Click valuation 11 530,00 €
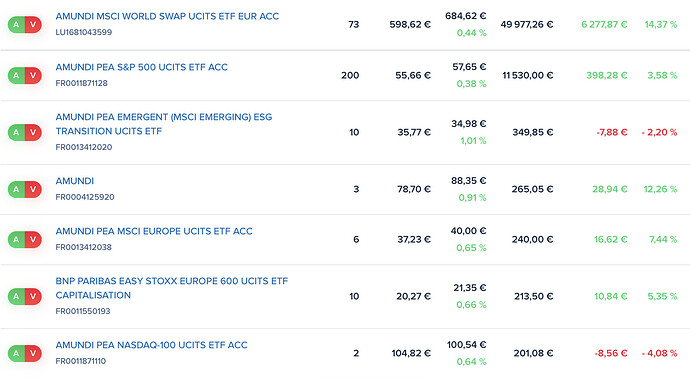The height and width of the screenshot is (378, 690). (x=528, y=75)
